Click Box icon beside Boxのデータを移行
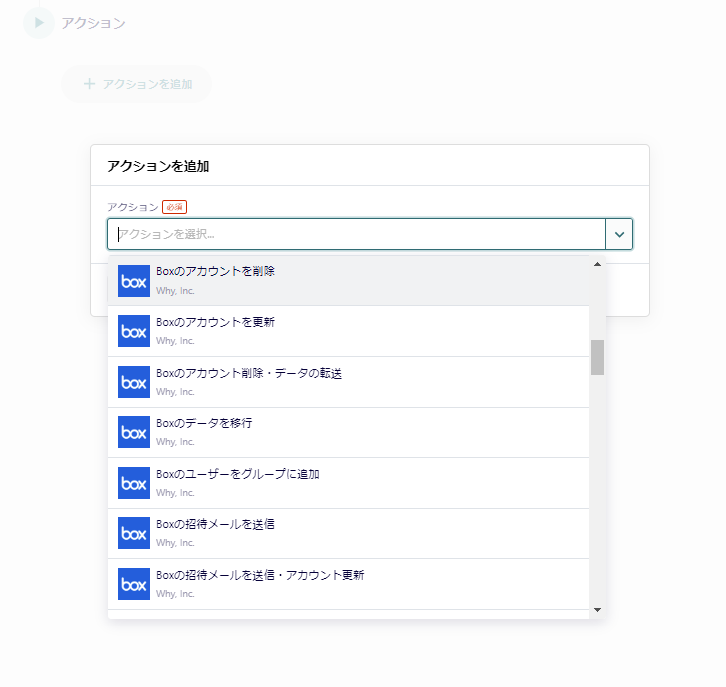The image size is (726, 687). point(134,432)
